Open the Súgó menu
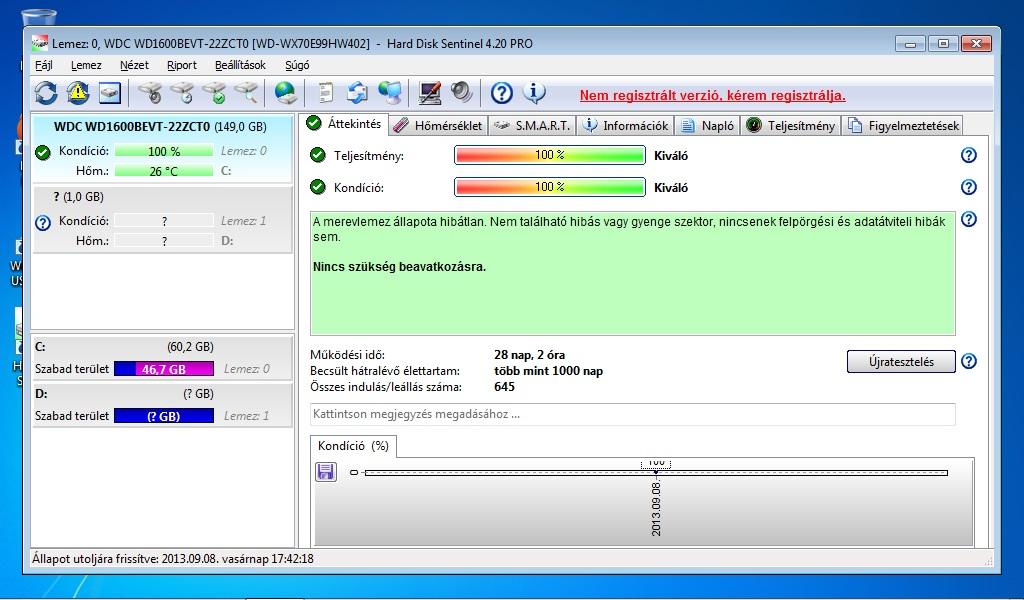Image resolution: width=1024 pixels, height=600 pixels. [x=297, y=65]
